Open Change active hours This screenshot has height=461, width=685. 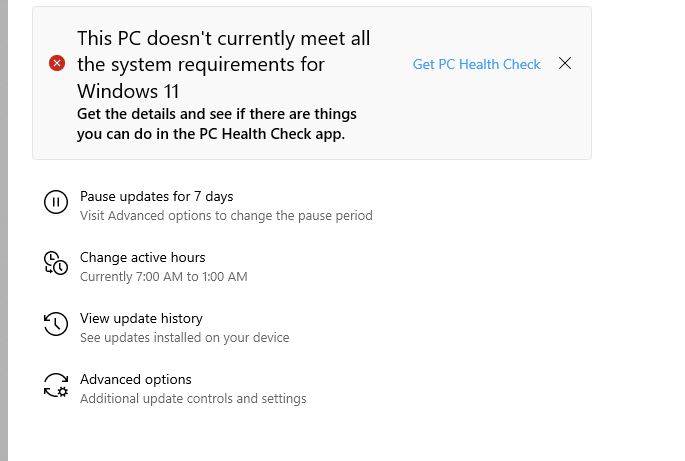click(142, 257)
